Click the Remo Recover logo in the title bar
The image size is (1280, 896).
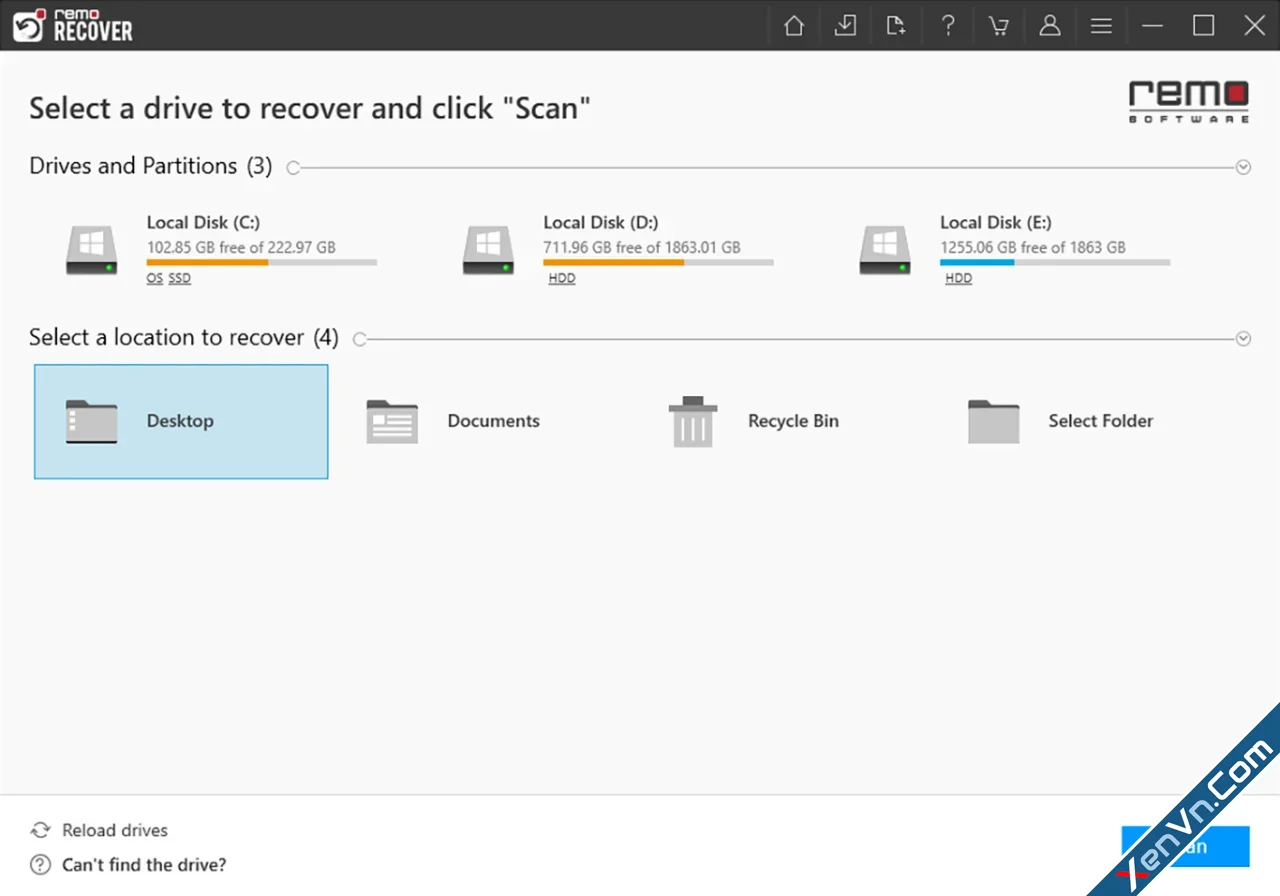pos(72,25)
